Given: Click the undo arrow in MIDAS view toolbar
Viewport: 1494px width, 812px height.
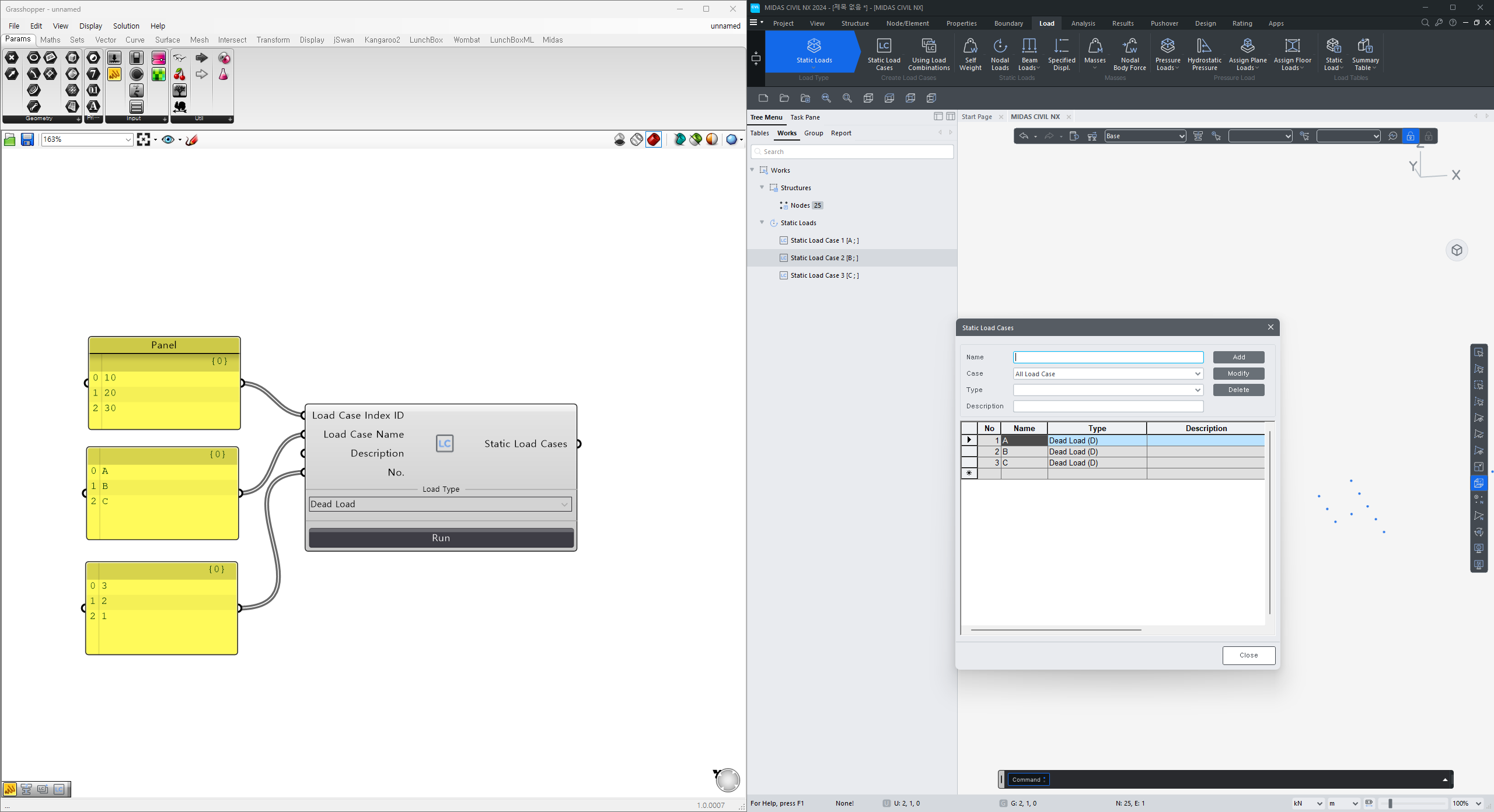Looking at the screenshot, I should coord(1024,136).
